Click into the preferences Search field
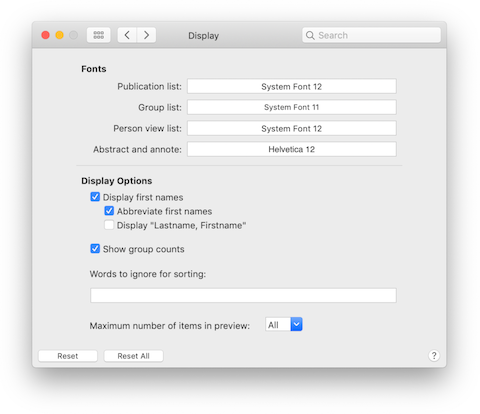Image resolution: width=480 pixels, height=414 pixels. click(x=371, y=35)
